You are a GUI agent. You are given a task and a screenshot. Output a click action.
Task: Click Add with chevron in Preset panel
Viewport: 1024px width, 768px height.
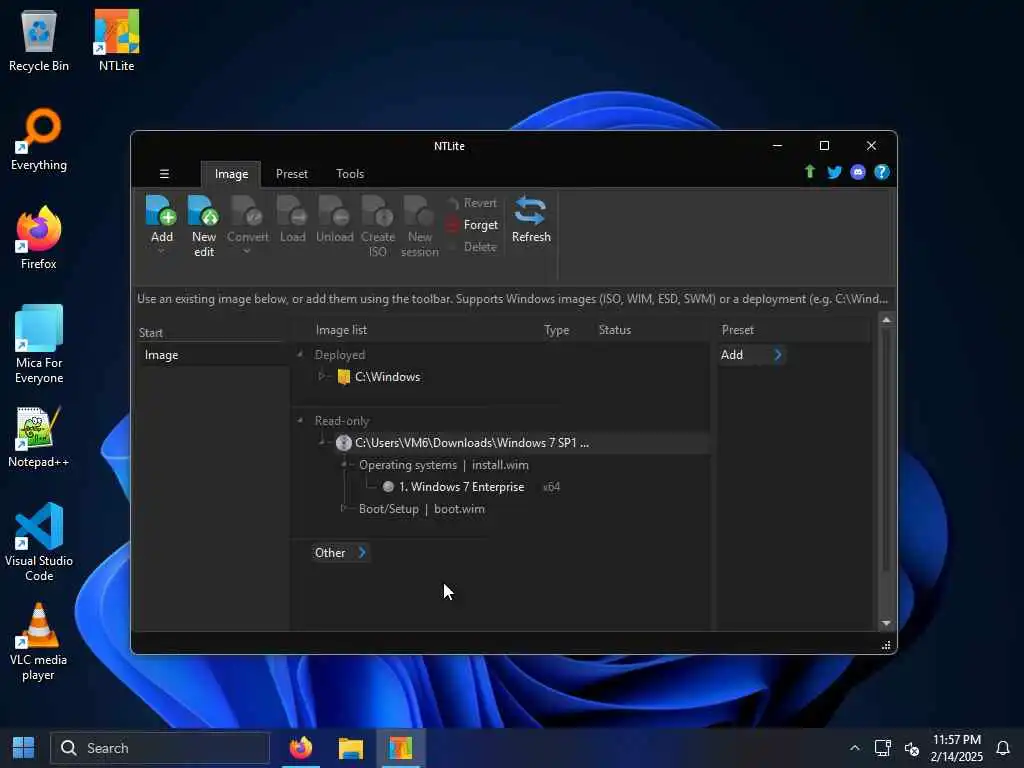(x=751, y=355)
